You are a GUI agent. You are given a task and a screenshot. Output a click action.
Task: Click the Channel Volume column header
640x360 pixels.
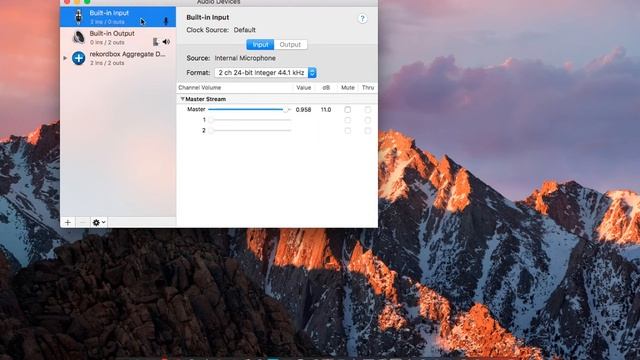[x=200, y=87]
